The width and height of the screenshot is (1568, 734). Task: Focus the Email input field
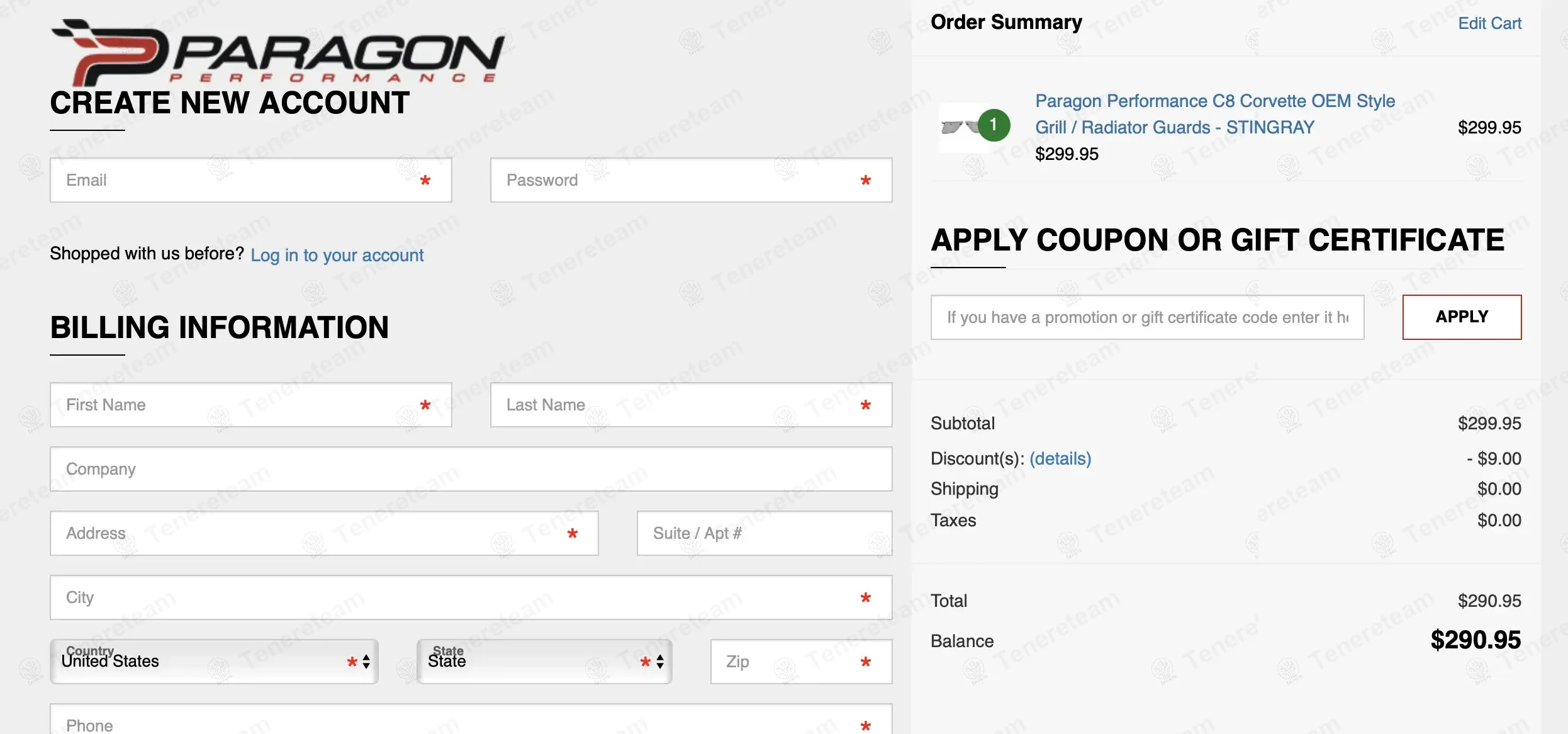(239, 180)
